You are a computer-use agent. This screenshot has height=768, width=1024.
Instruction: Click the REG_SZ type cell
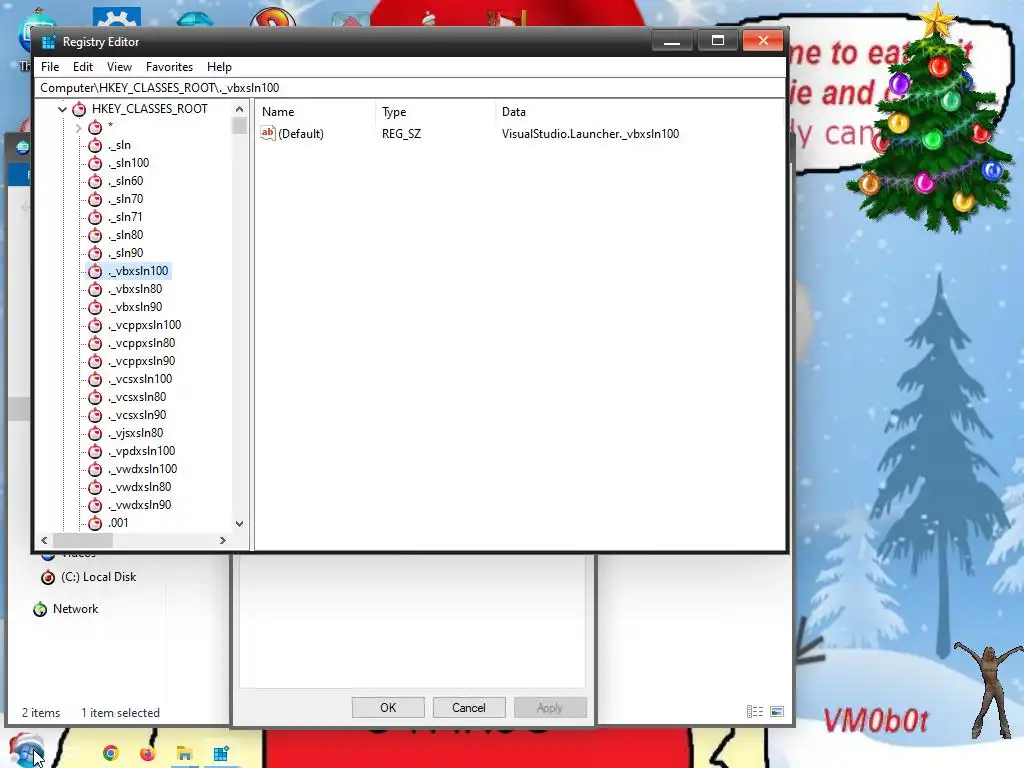[401, 134]
